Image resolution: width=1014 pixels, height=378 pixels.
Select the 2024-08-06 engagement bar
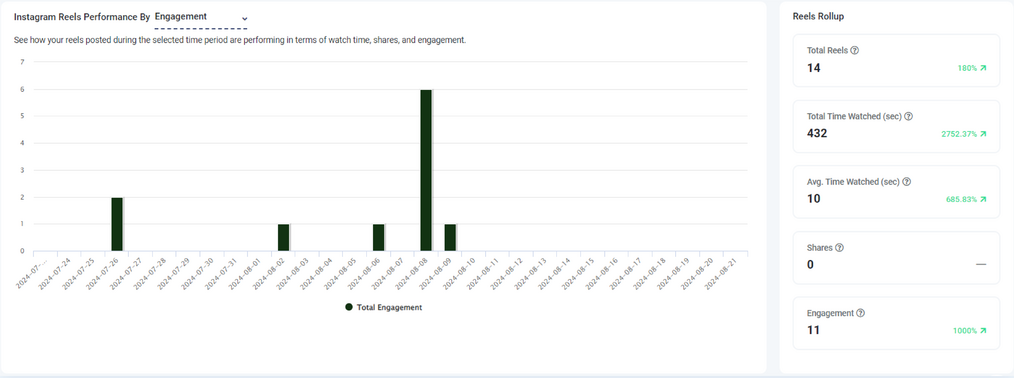pyautogui.click(x=378, y=238)
